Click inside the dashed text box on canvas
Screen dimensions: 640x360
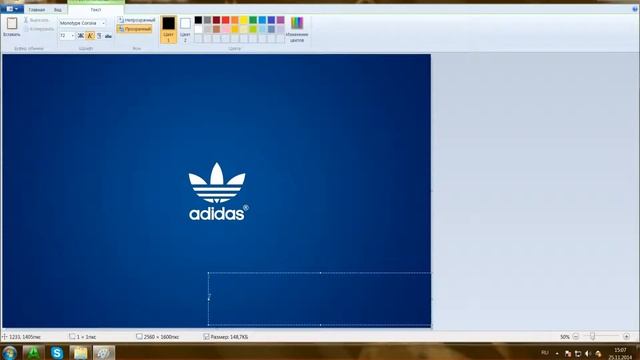click(320, 299)
